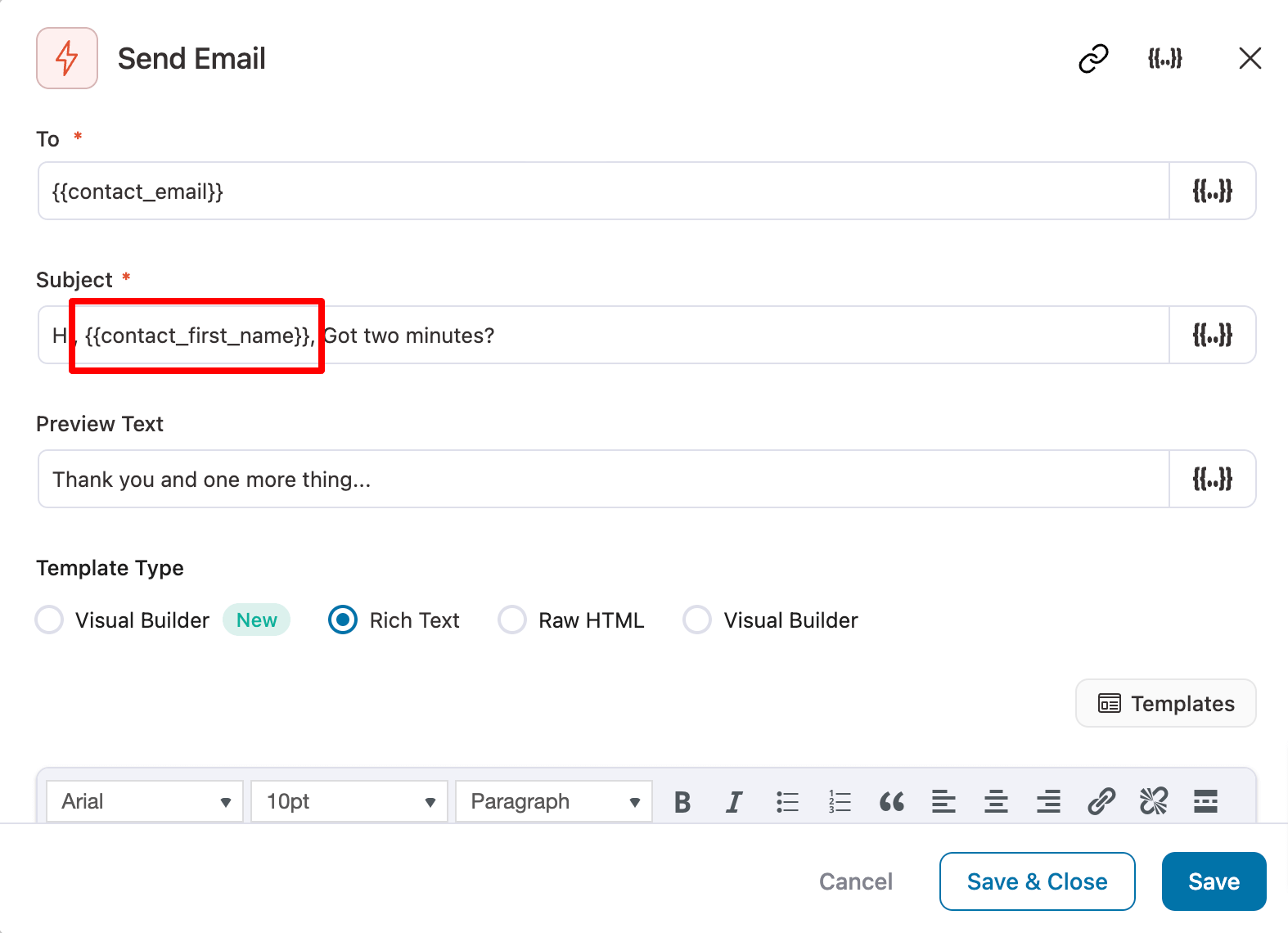Insert a bulleted list

(787, 802)
